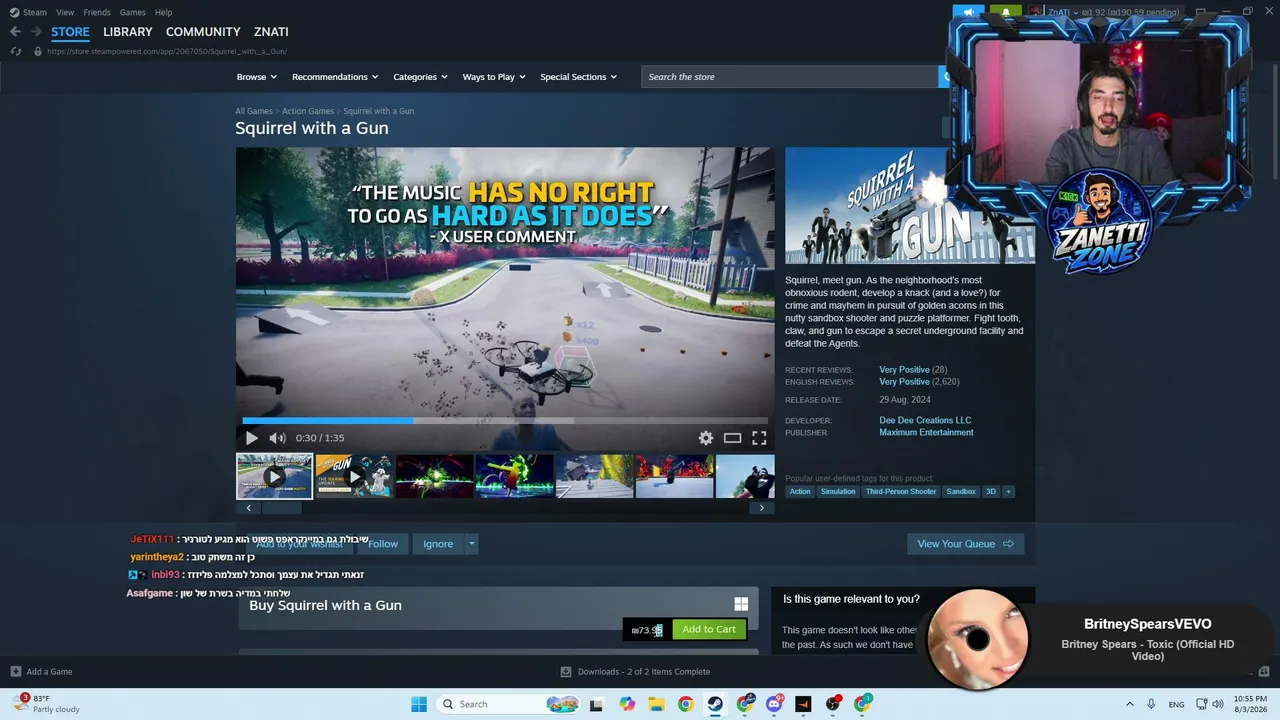The image size is (1280, 720).
Task: Open Copilot from the taskbar
Action: (x=627, y=704)
